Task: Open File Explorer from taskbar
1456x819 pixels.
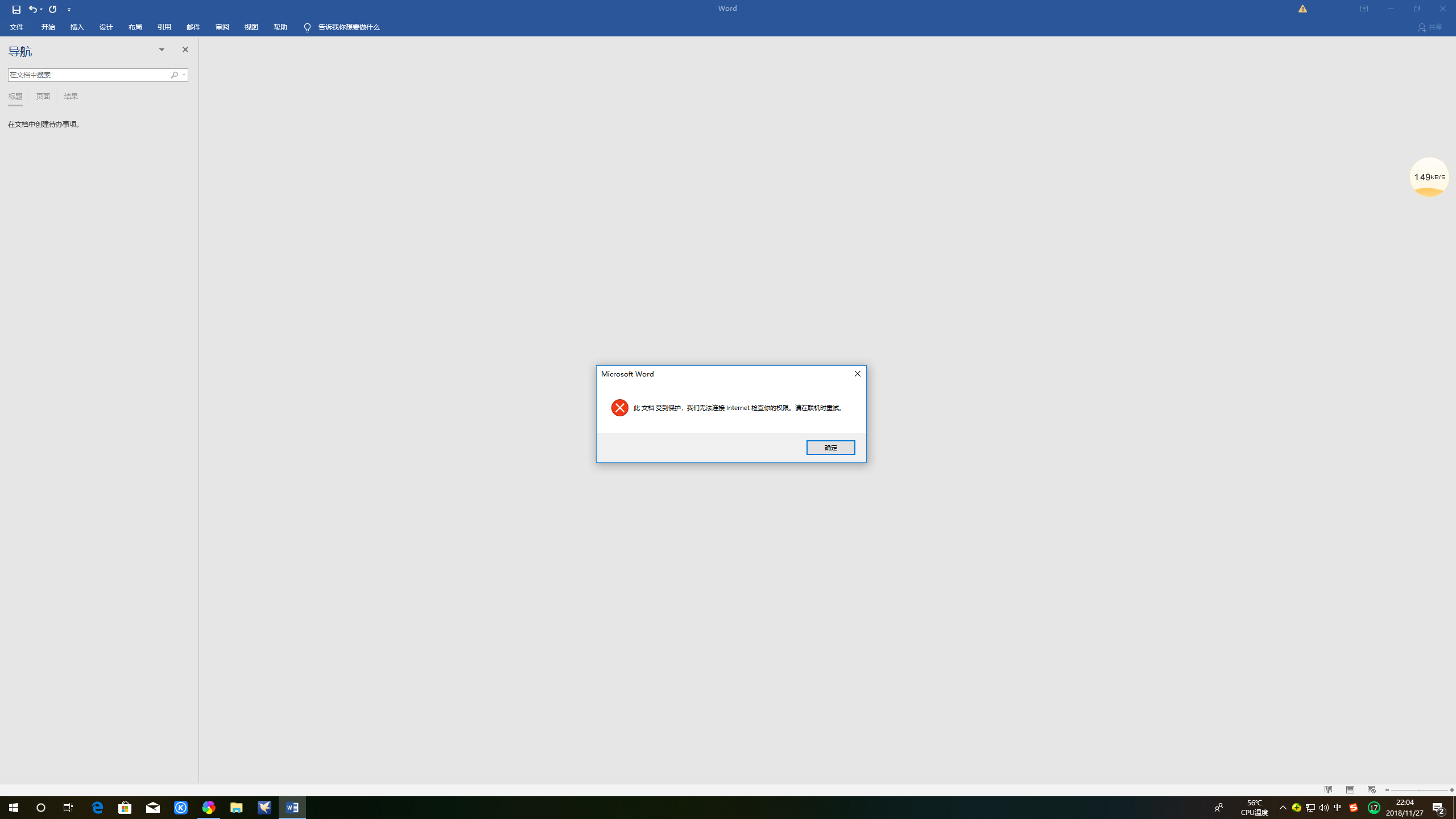Action: point(237,808)
